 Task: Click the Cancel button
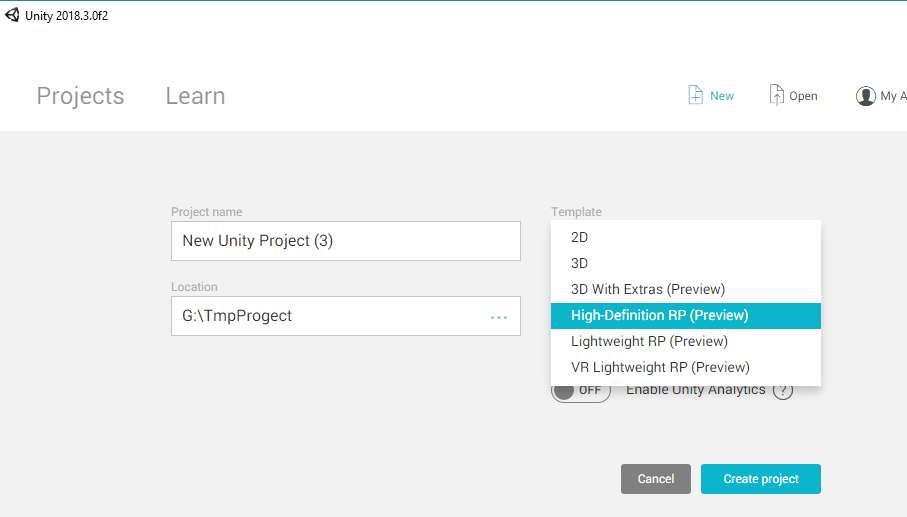[656, 479]
